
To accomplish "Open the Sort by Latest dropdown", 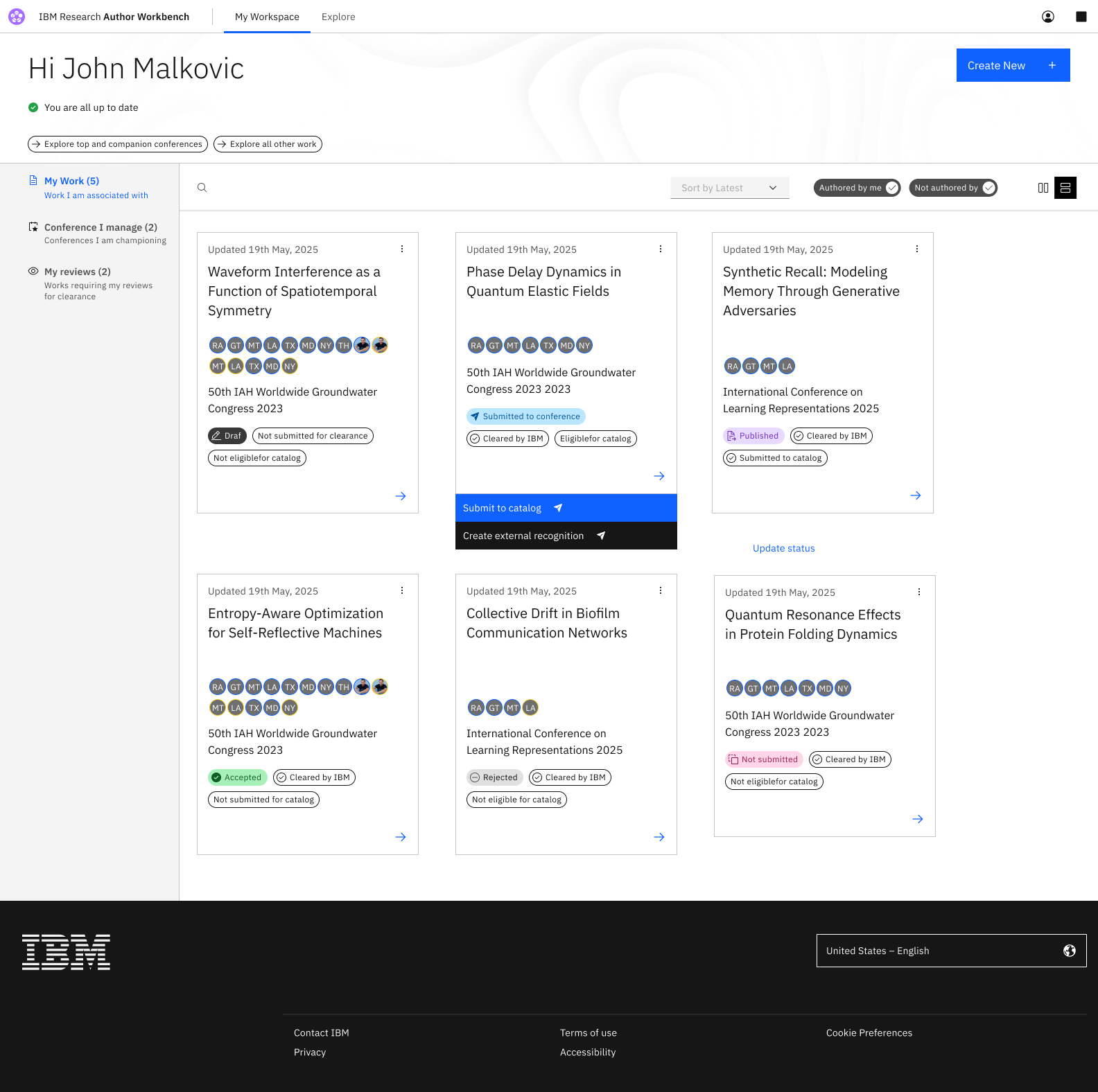I will (730, 188).
